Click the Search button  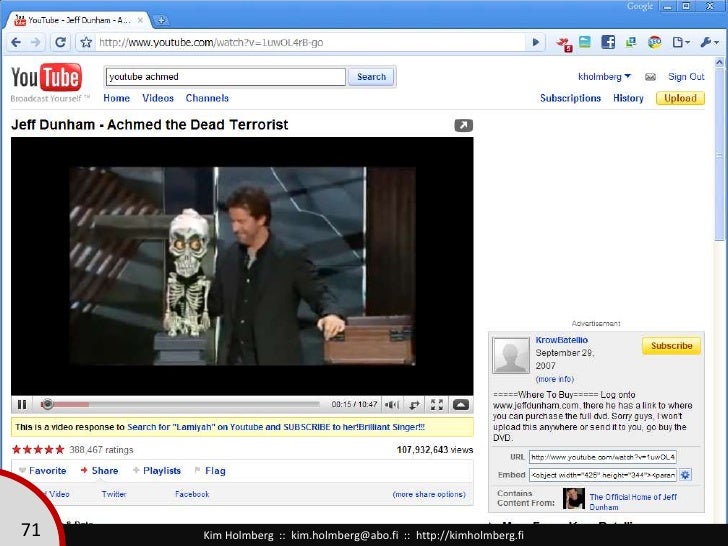[371, 77]
